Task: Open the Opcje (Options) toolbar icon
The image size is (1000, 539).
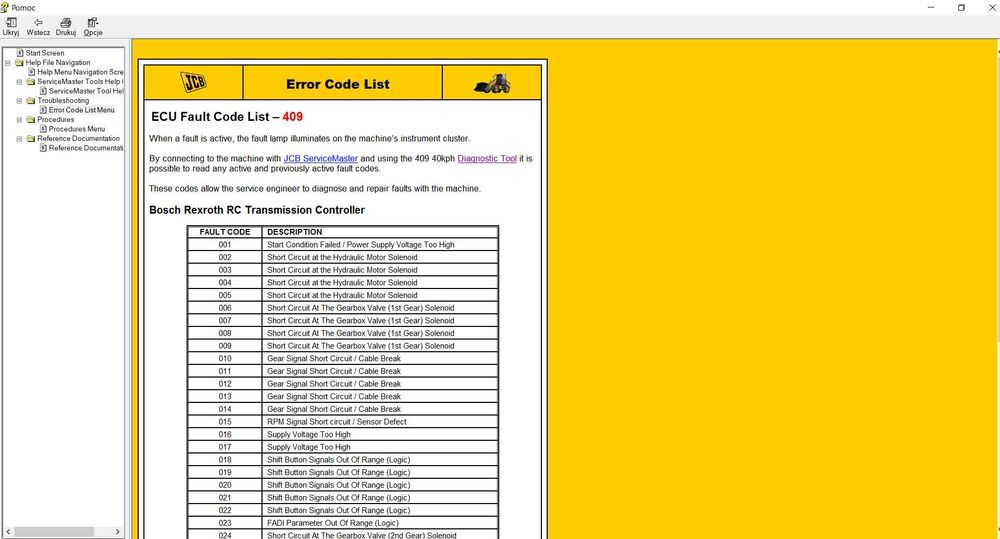Action: pyautogui.click(x=93, y=23)
